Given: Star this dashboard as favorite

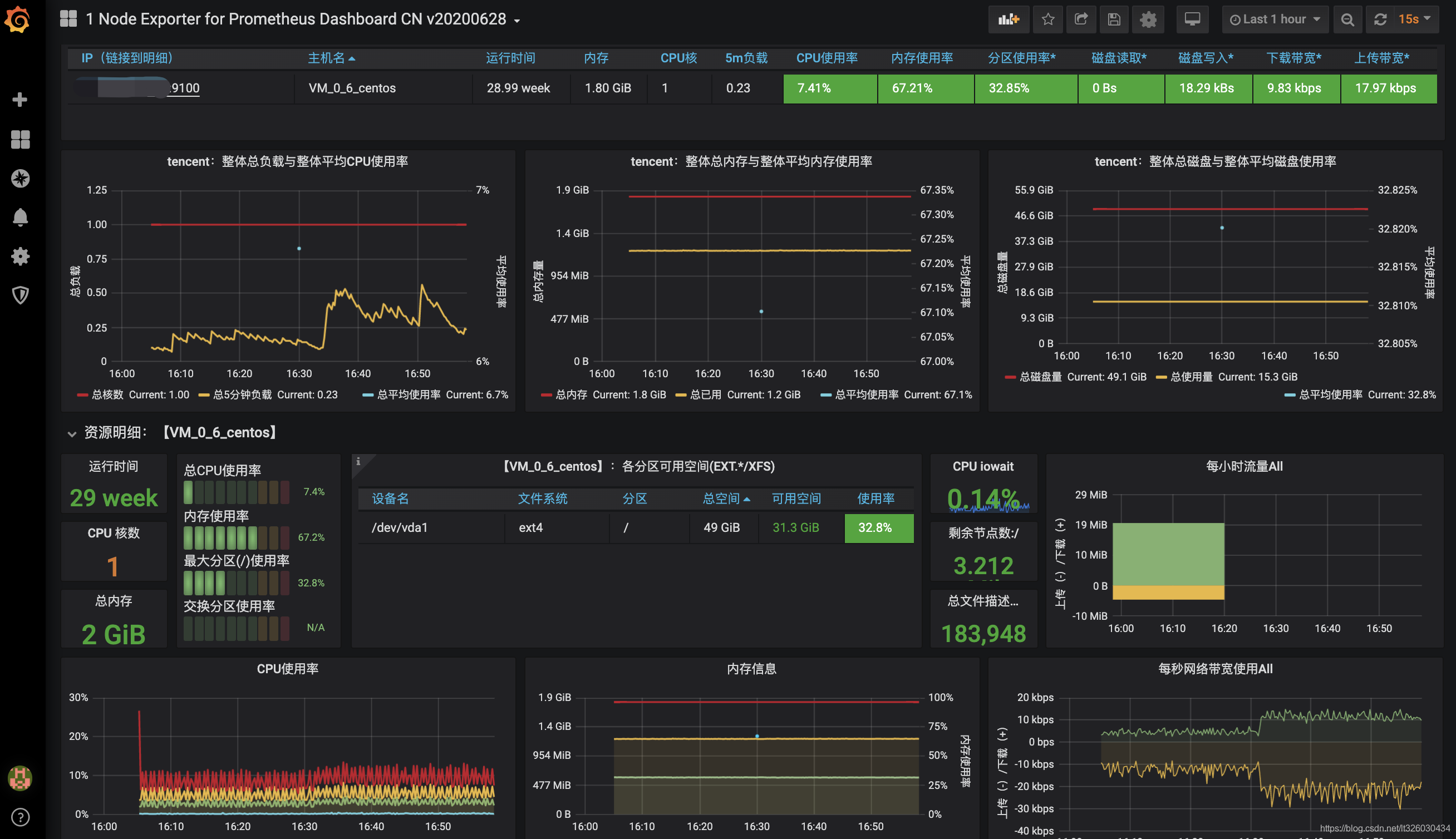Looking at the screenshot, I should tap(1047, 19).
